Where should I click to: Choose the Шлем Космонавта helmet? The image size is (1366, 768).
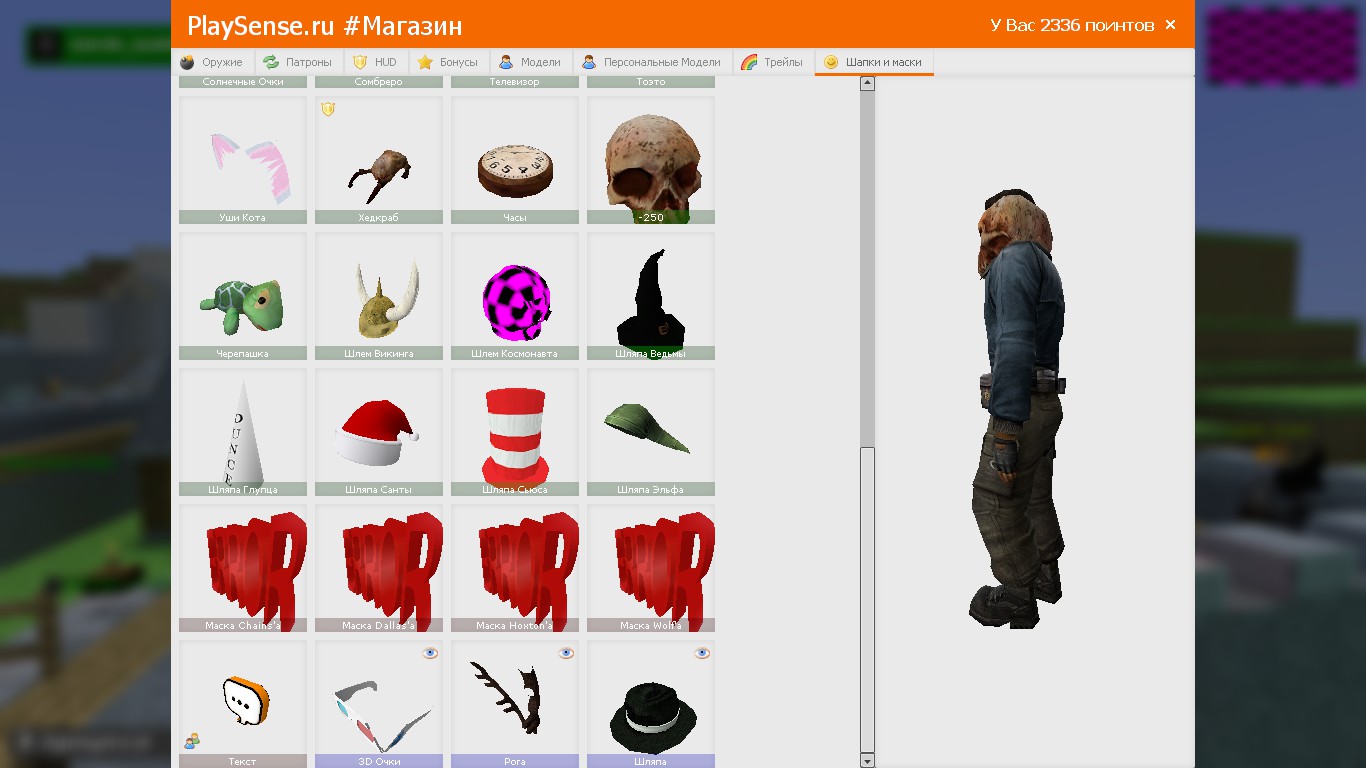[x=515, y=296]
